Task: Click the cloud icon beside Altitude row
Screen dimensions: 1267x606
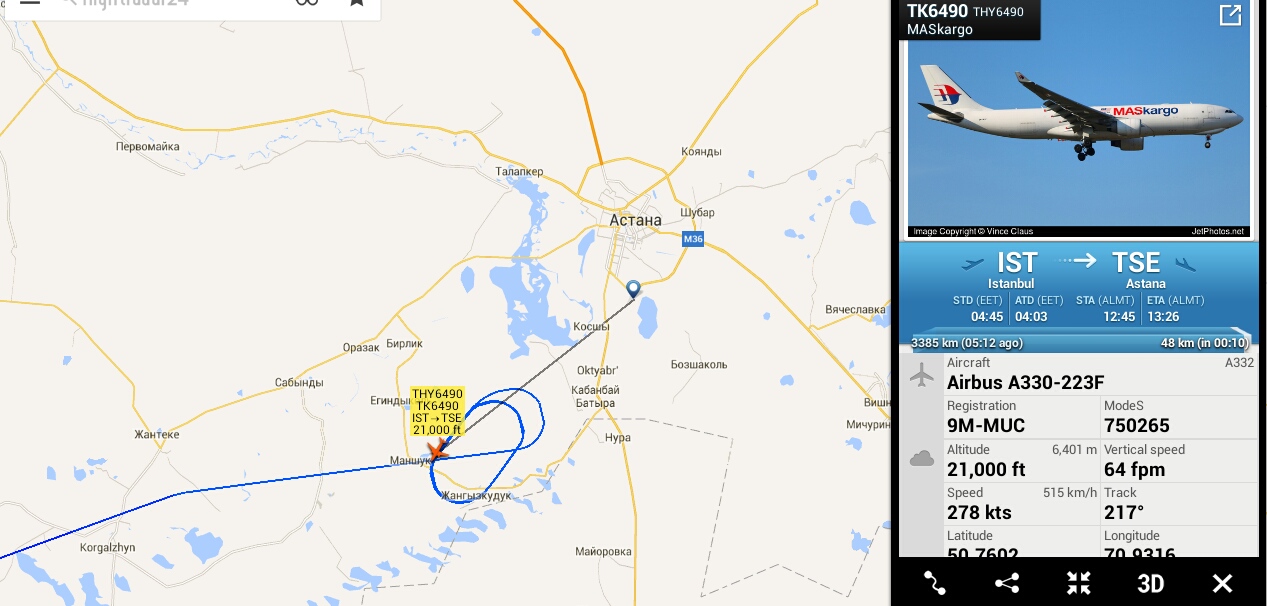Action: pos(921,459)
